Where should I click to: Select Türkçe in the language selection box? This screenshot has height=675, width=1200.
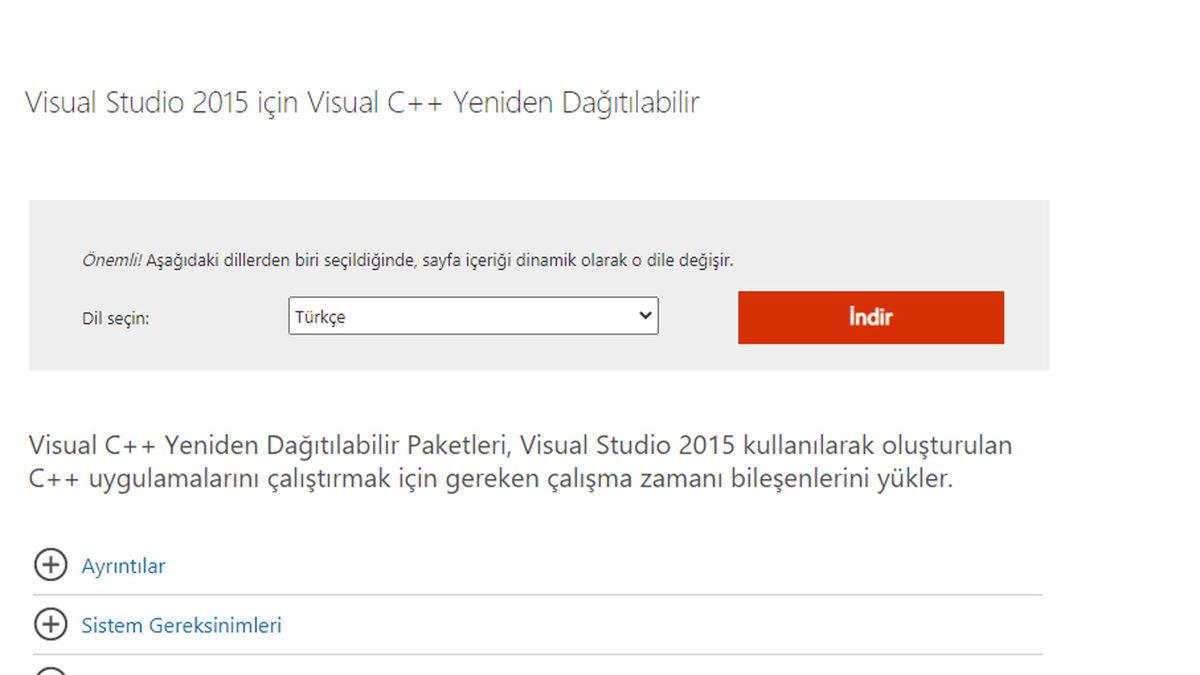[400, 316]
